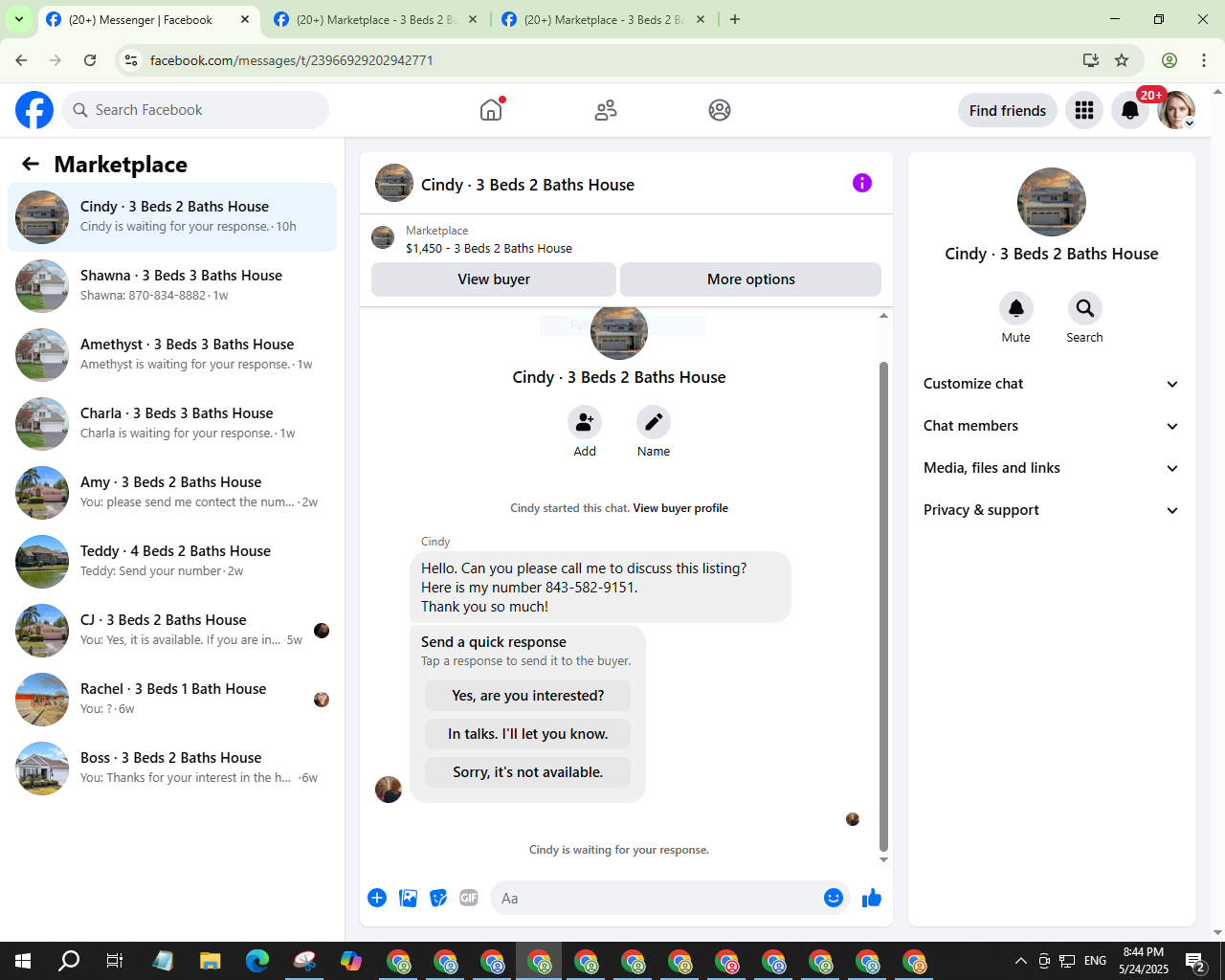Screen dimensions: 1225x980
Task: Open more actions plus icon in composer
Action: (377, 898)
